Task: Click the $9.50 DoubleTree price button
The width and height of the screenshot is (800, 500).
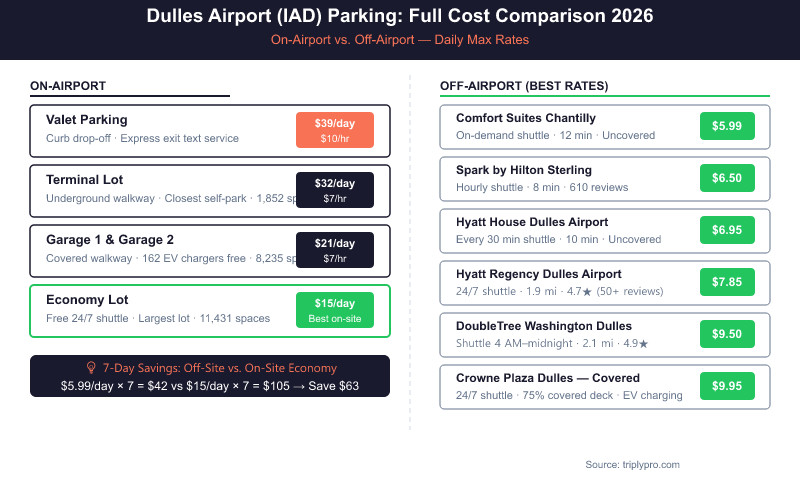Action: point(727,334)
